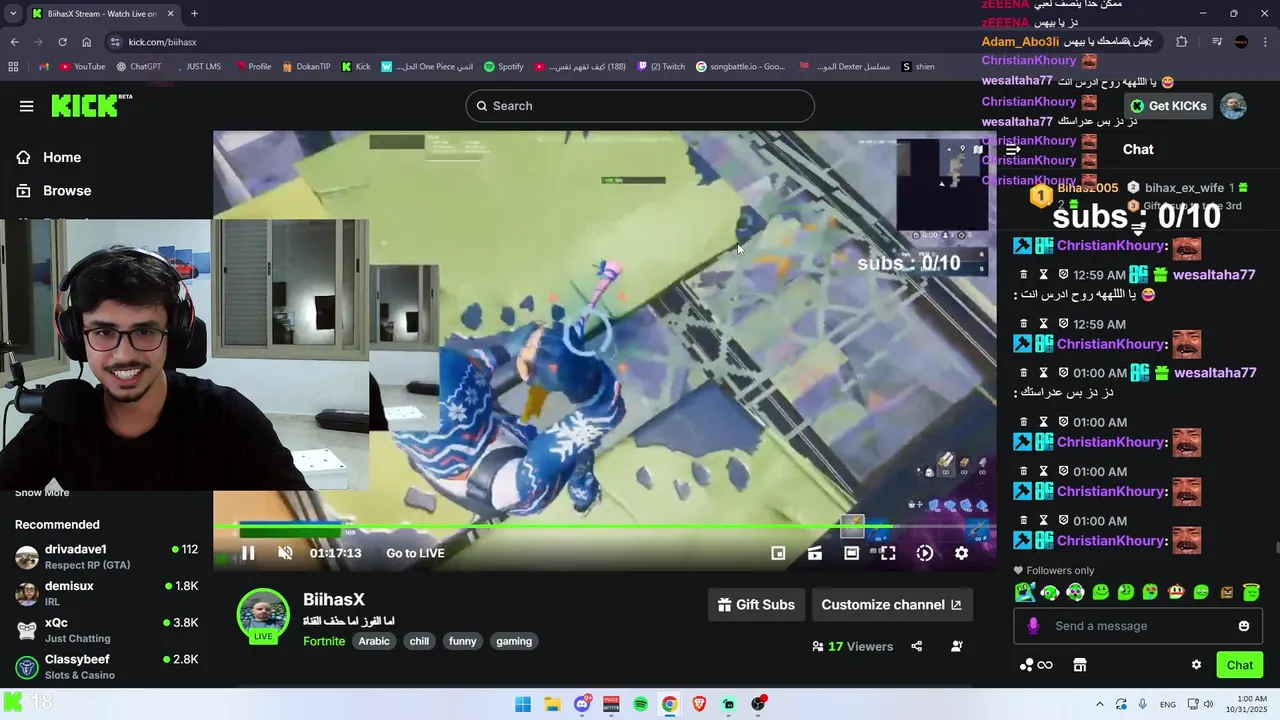Click Go to LIVE in player
The height and width of the screenshot is (720, 1280).
pyautogui.click(x=415, y=553)
